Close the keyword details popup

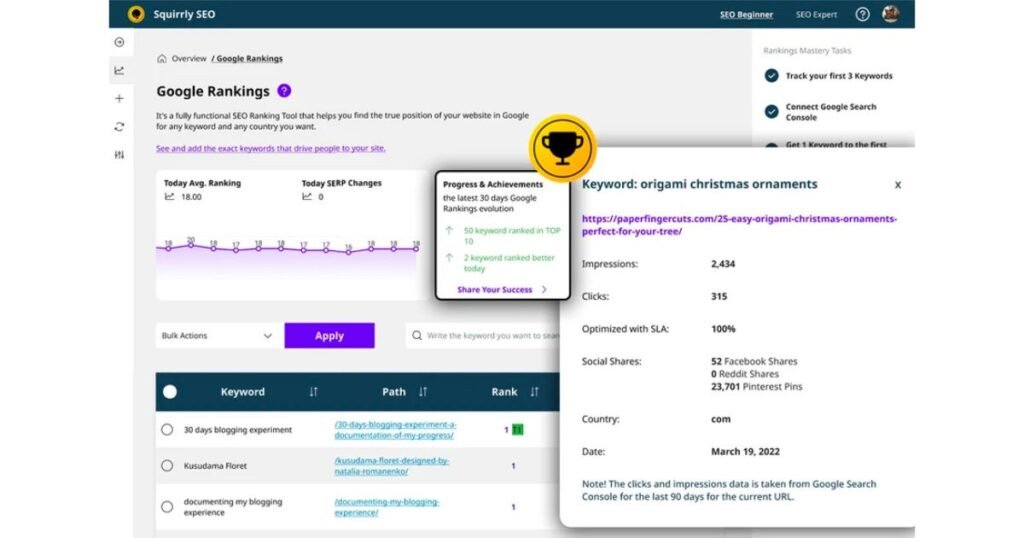(x=898, y=185)
